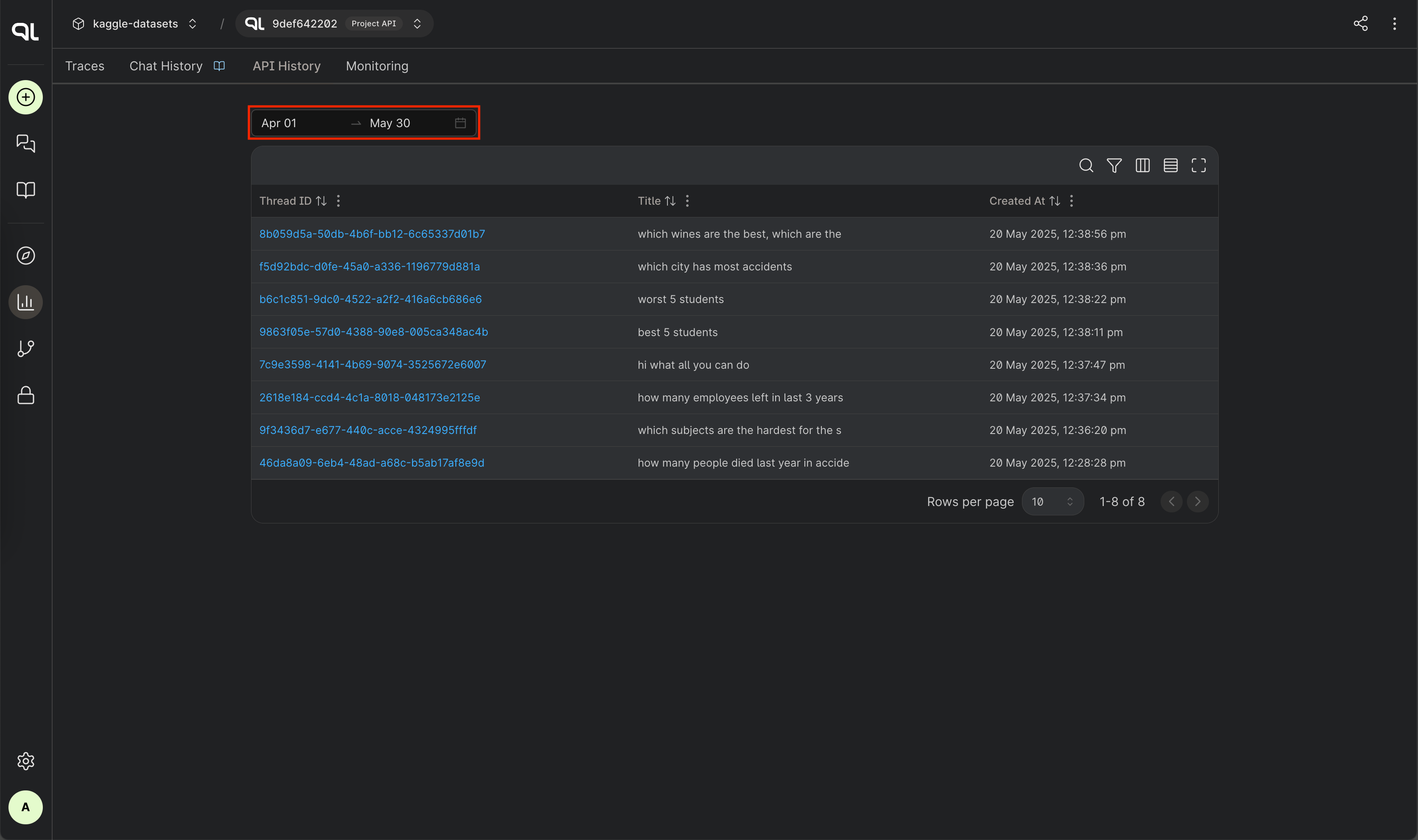Select title 'which city has most accidents'
This screenshot has width=1418, height=840.
[x=715, y=267]
